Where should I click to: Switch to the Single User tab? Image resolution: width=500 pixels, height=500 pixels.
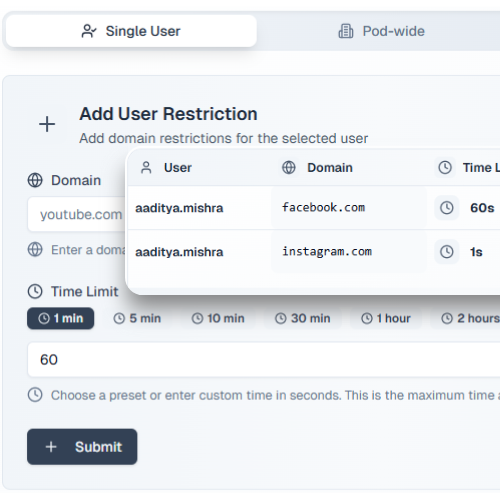point(131,31)
